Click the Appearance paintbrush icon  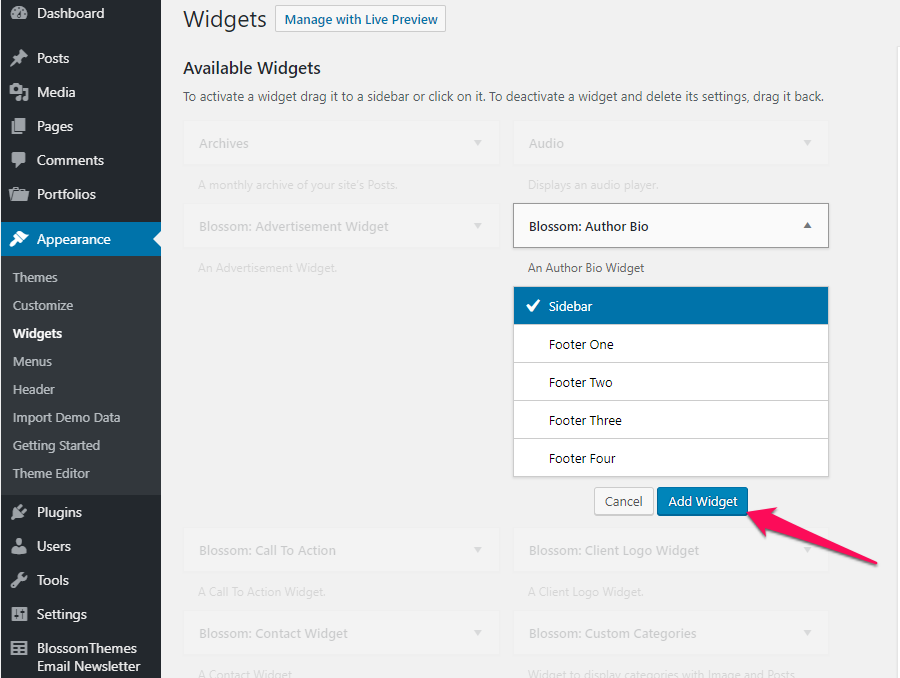tap(19, 239)
